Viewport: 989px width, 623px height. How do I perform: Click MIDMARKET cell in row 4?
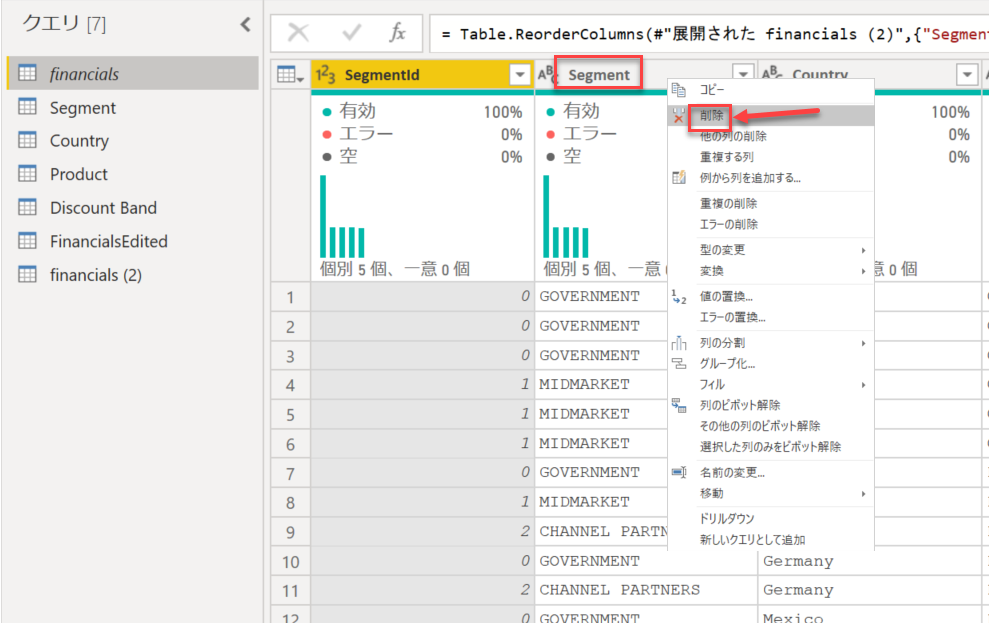(x=600, y=385)
